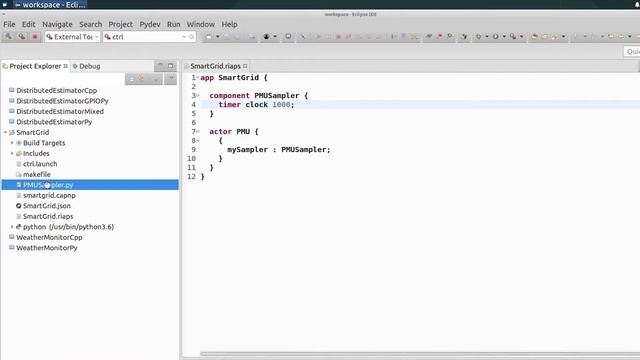Select the WeatherMonitorCpp project
This screenshot has width=640, height=360.
pyautogui.click(x=49, y=238)
